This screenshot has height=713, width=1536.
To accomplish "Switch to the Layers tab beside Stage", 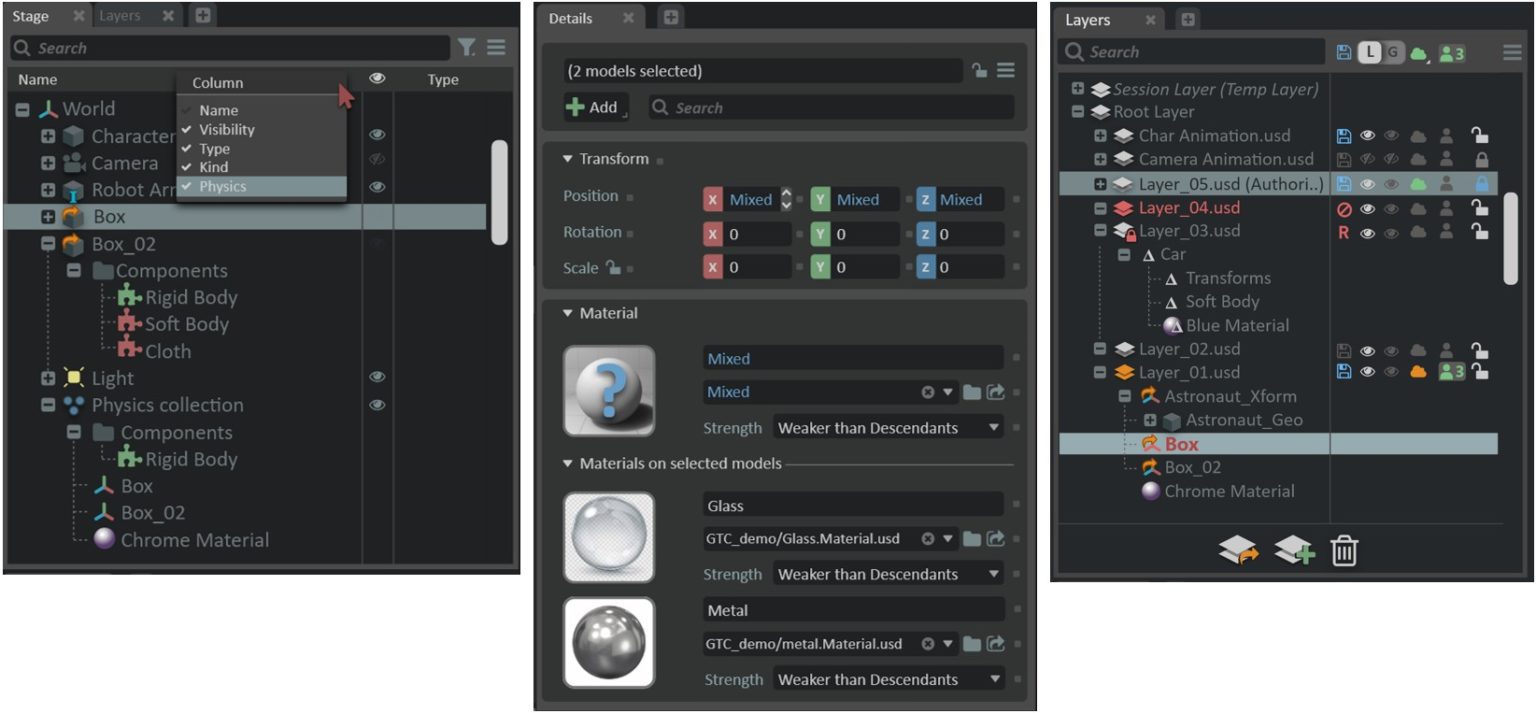I will (x=120, y=16).
